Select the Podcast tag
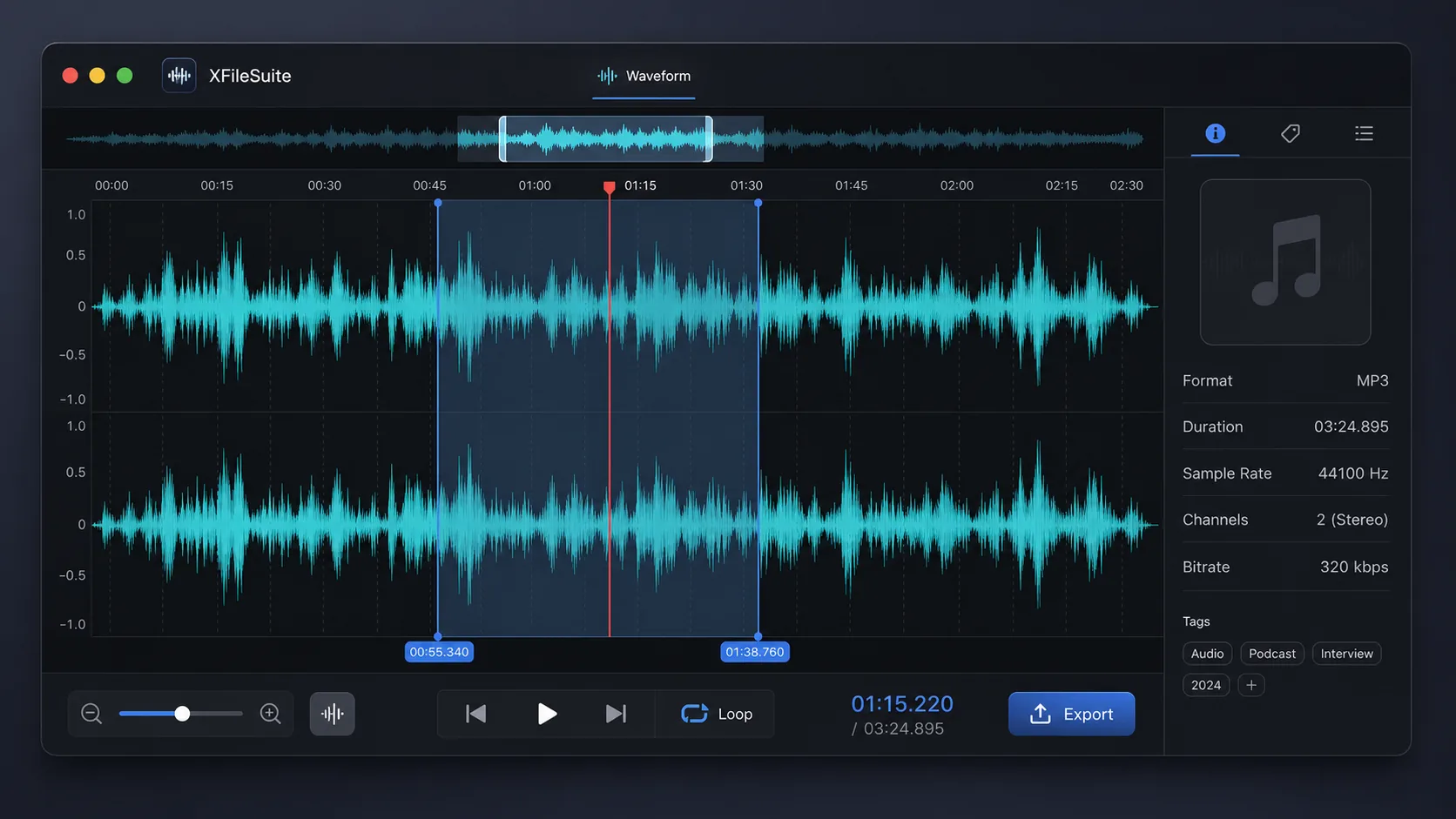The width and height of the screenshot is (1456, 819). 1272,654
